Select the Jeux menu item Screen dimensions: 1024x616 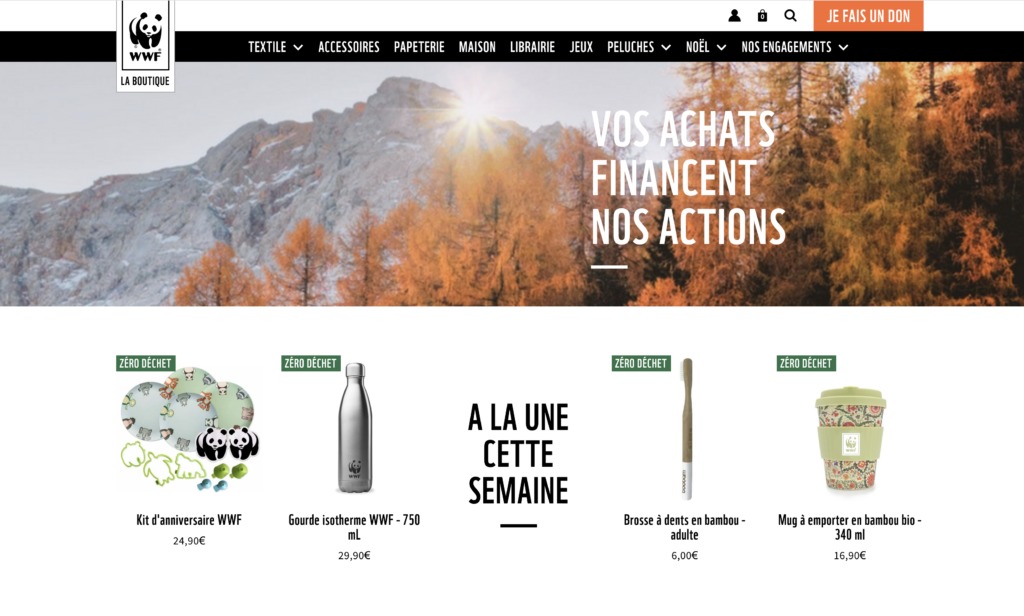pos(581,47)
